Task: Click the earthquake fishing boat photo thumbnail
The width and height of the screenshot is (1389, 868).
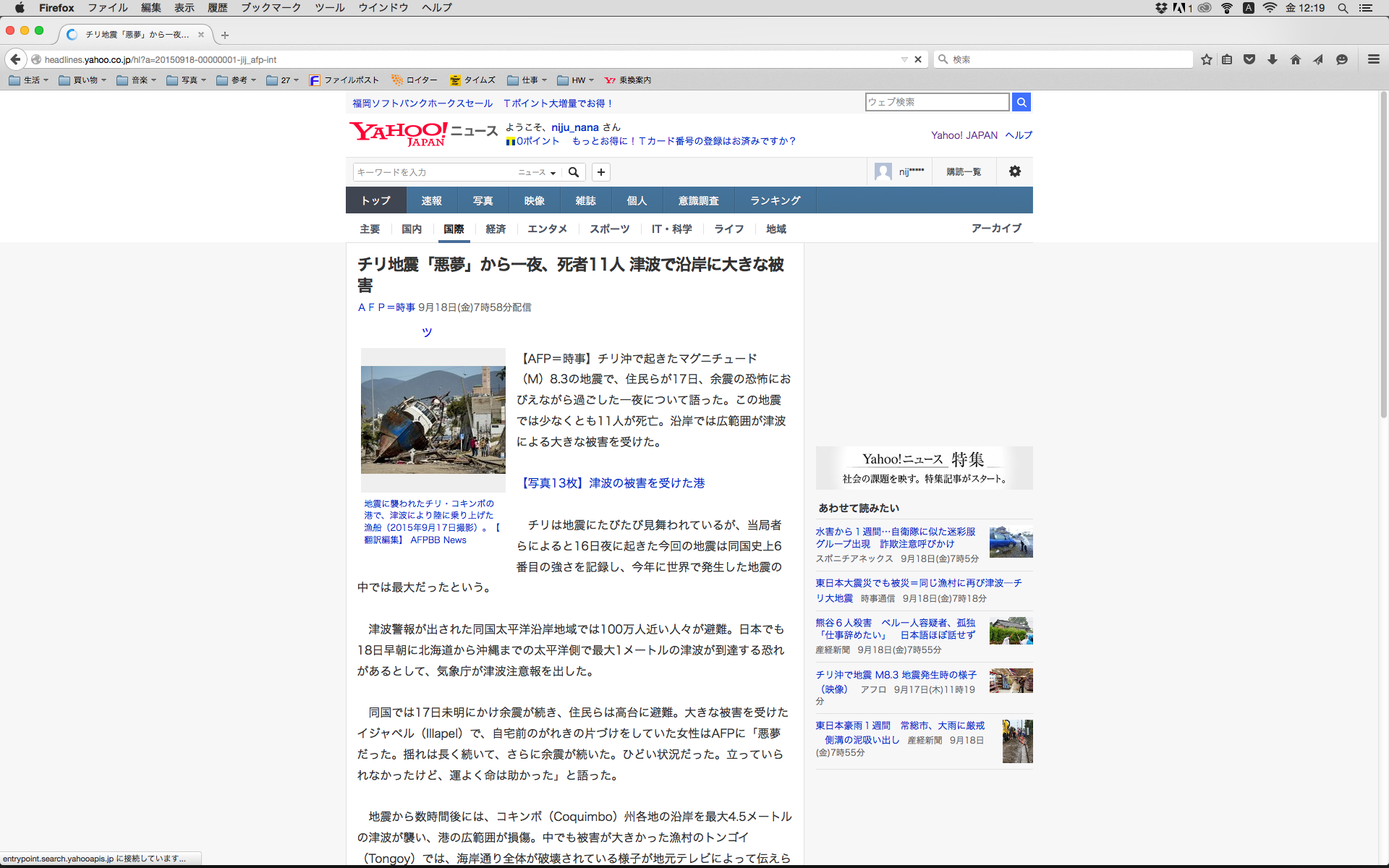Action: pyautogui.click(x=433, y=420)
